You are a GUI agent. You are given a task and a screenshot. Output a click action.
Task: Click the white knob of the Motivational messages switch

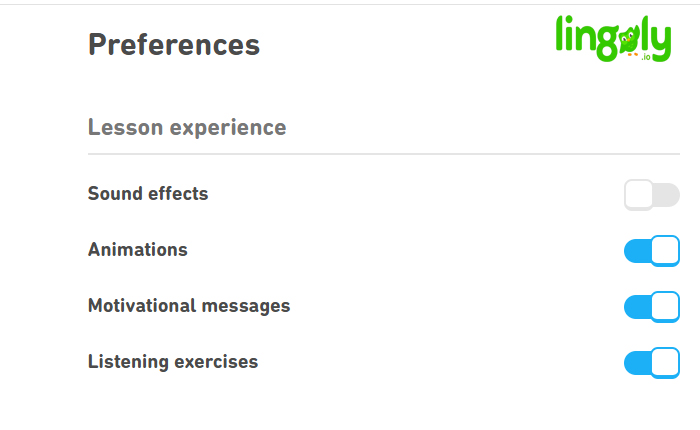point(665,306)
